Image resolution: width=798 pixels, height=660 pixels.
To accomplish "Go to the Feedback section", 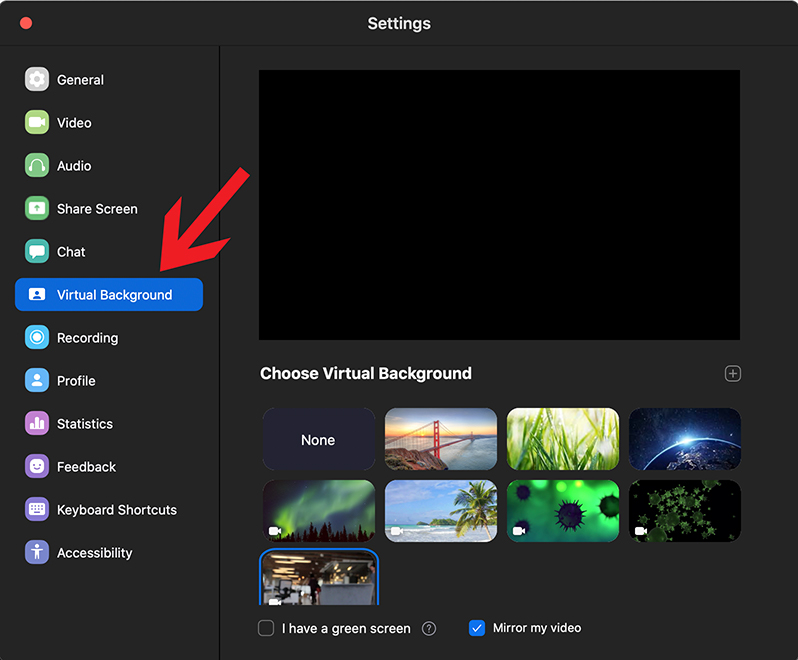I will [x=86, y=467].
